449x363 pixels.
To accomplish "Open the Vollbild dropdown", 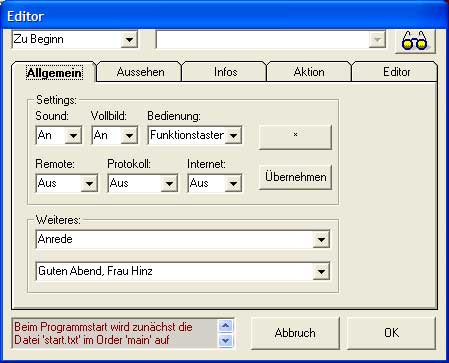I will 129,135.
